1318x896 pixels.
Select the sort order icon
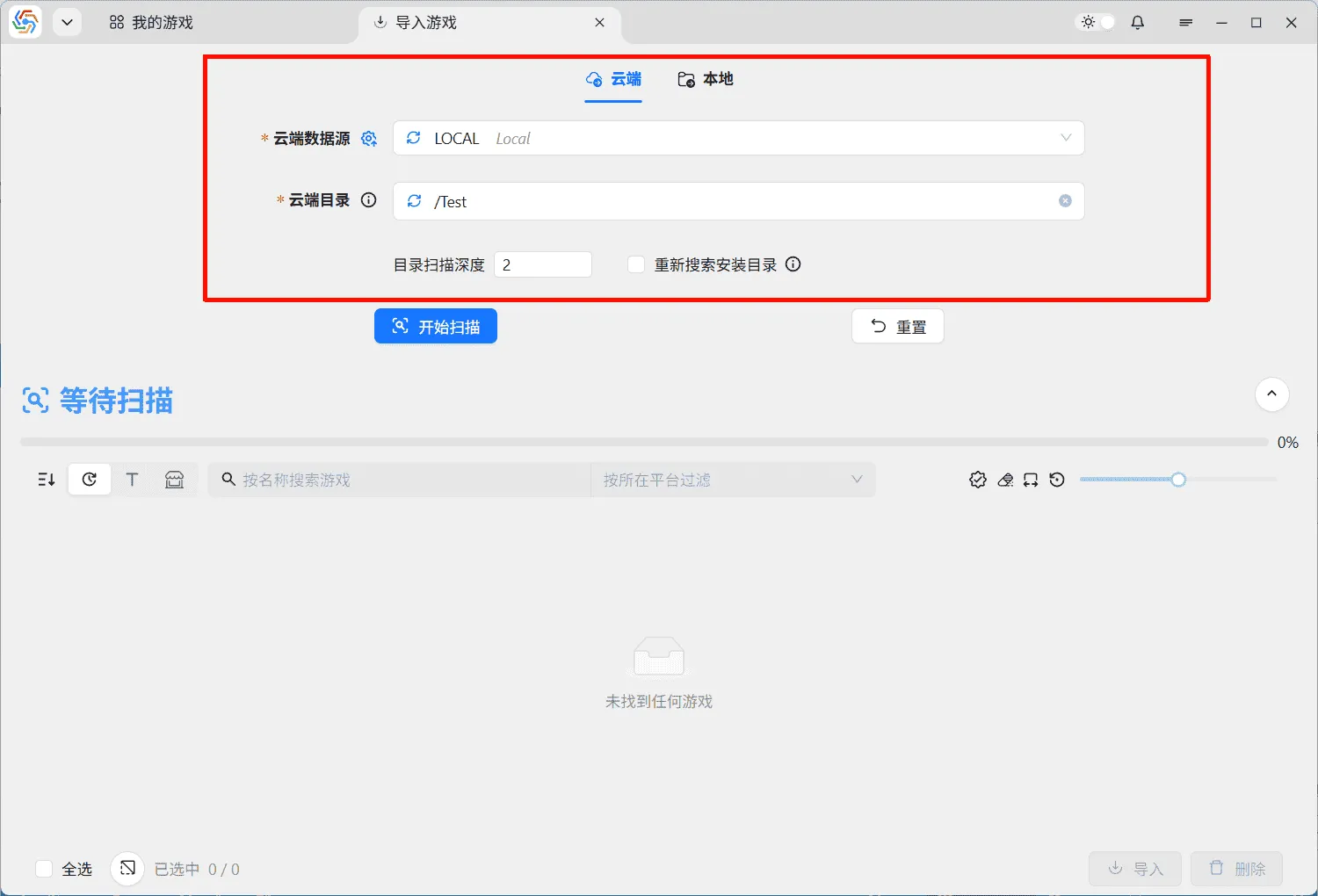pyautogui.click(x=45, y=479)
